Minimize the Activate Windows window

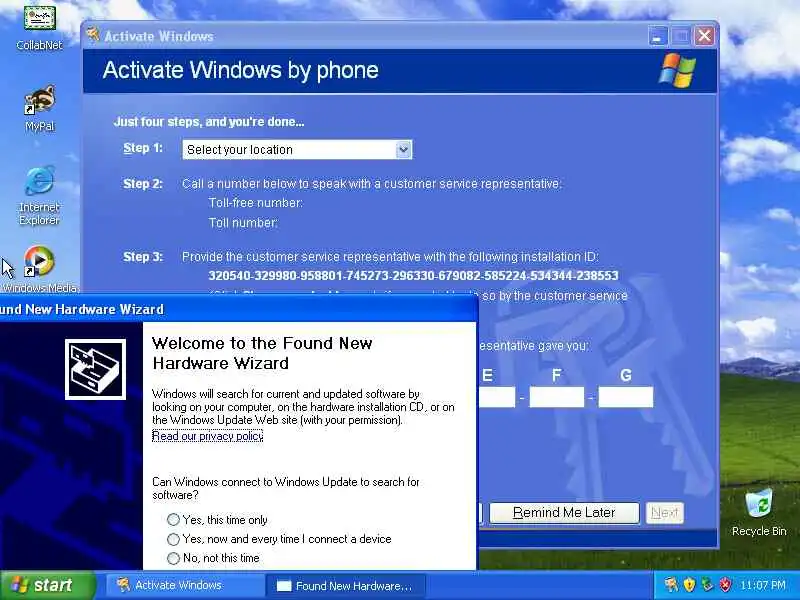pyautogui.click(x=658, y=36)
